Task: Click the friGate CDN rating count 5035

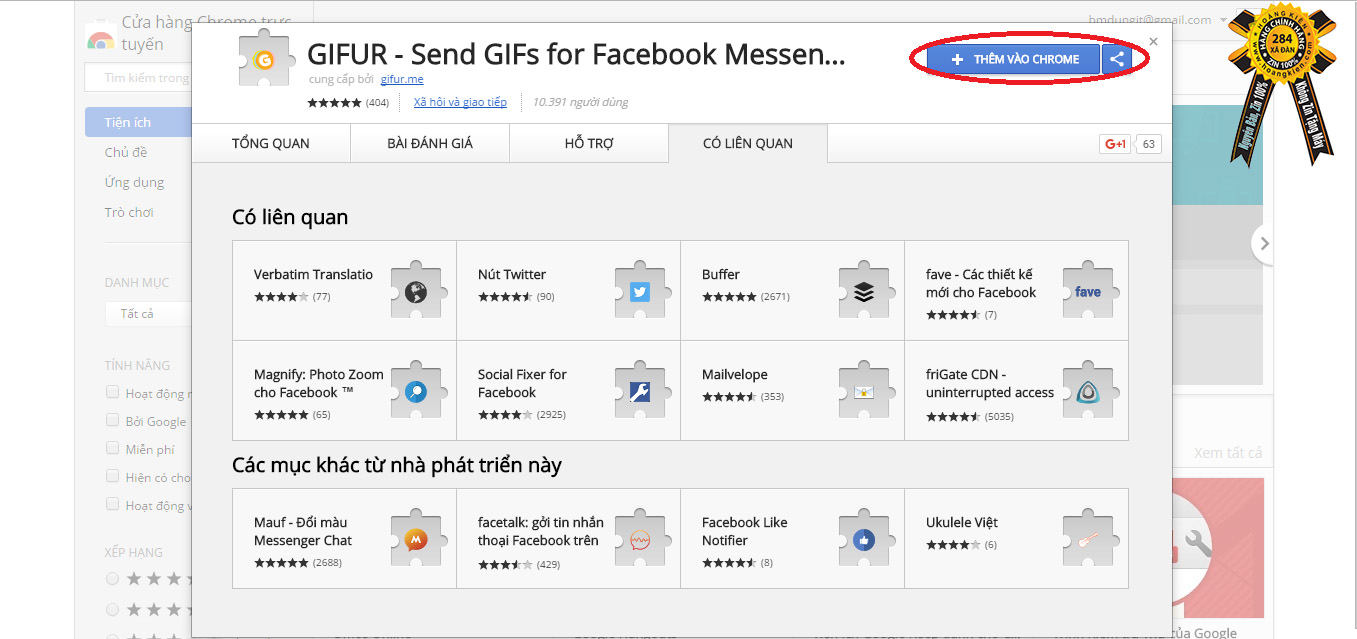Action: (x=999, y=416)
